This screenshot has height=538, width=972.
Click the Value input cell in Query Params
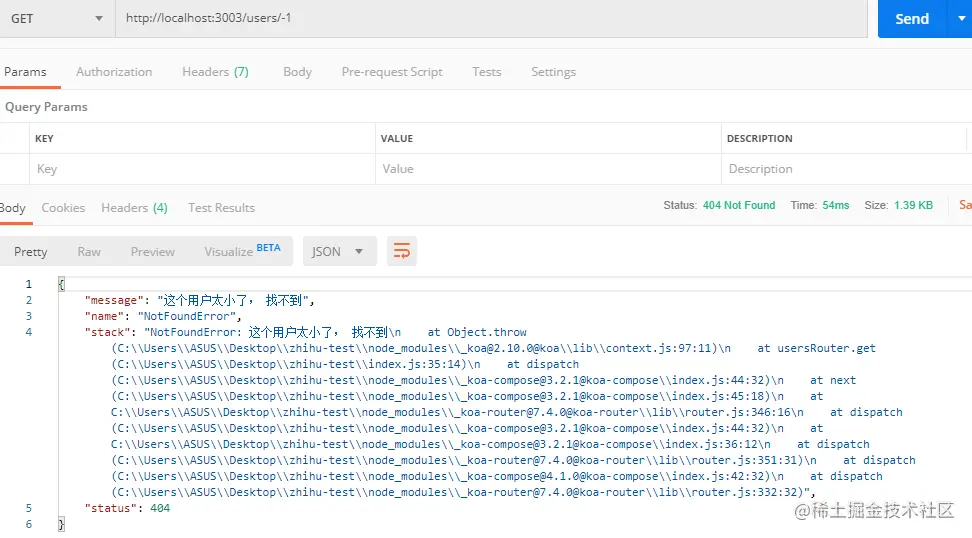(x=548, y=169)
